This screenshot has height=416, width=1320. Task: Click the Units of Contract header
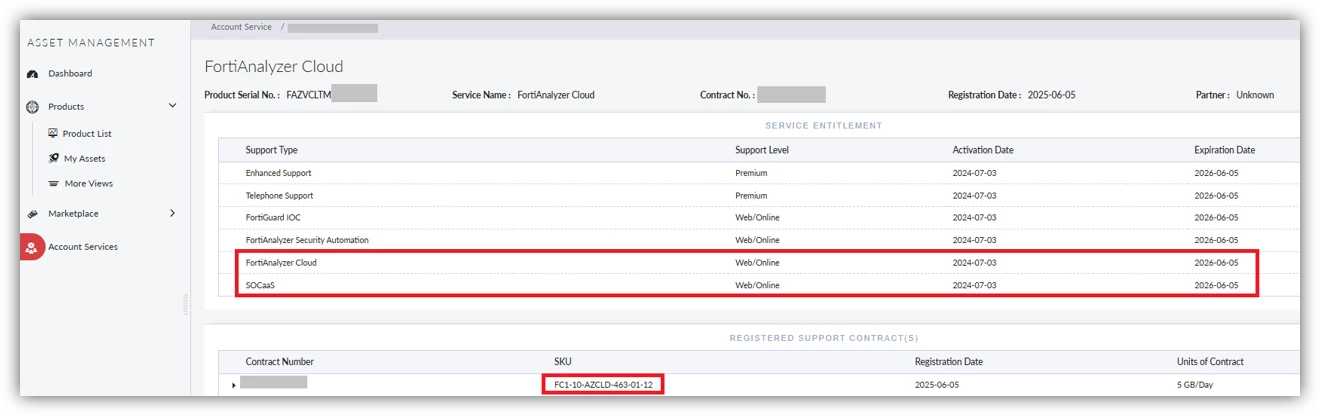pyautogui.click(x=1210, y=362)
